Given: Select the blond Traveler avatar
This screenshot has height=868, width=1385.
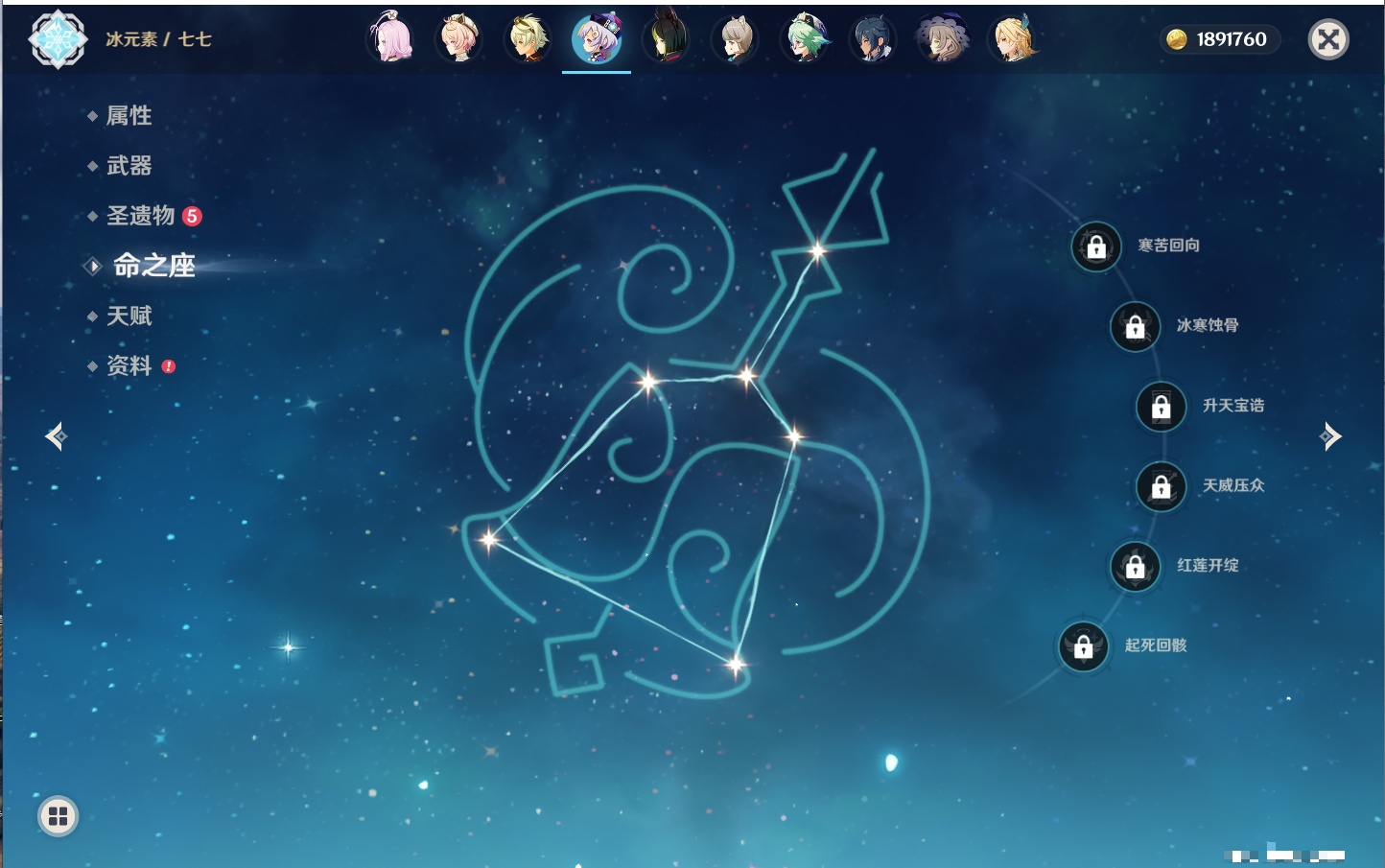Looking at the screenshot, I should point(1013,39).
